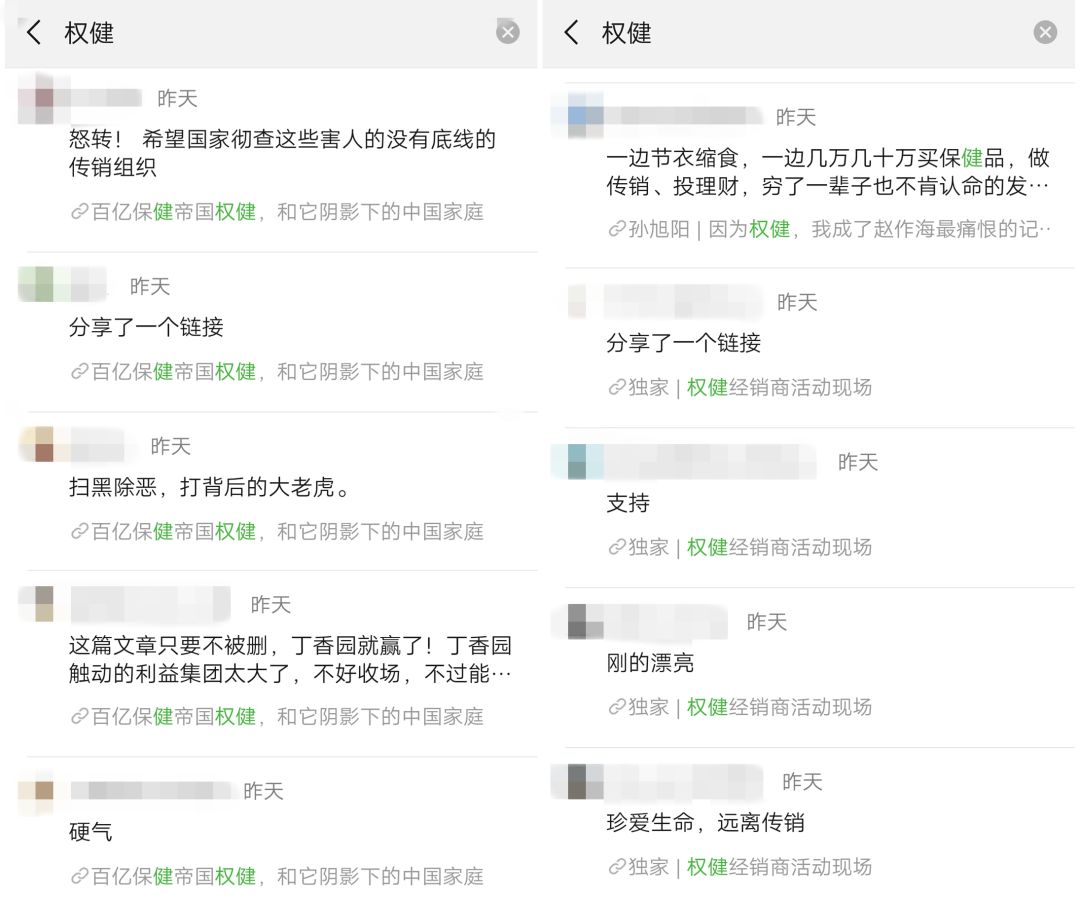Open left post text 分享了一个链接
The width and height of the screenshot is (1080, 900).
(146, 326)
